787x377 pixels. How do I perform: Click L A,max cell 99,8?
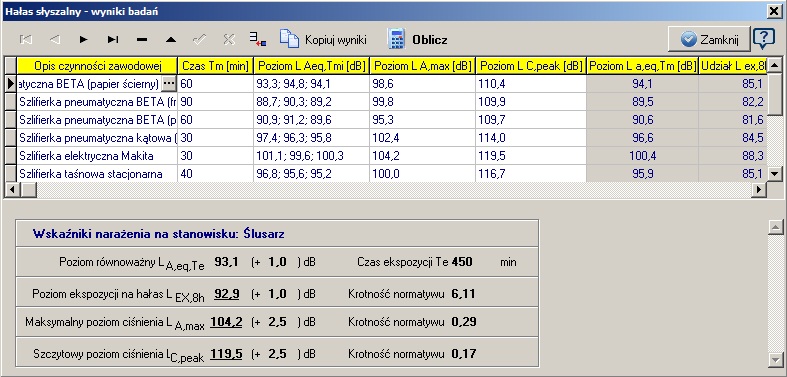coord(422,102)
